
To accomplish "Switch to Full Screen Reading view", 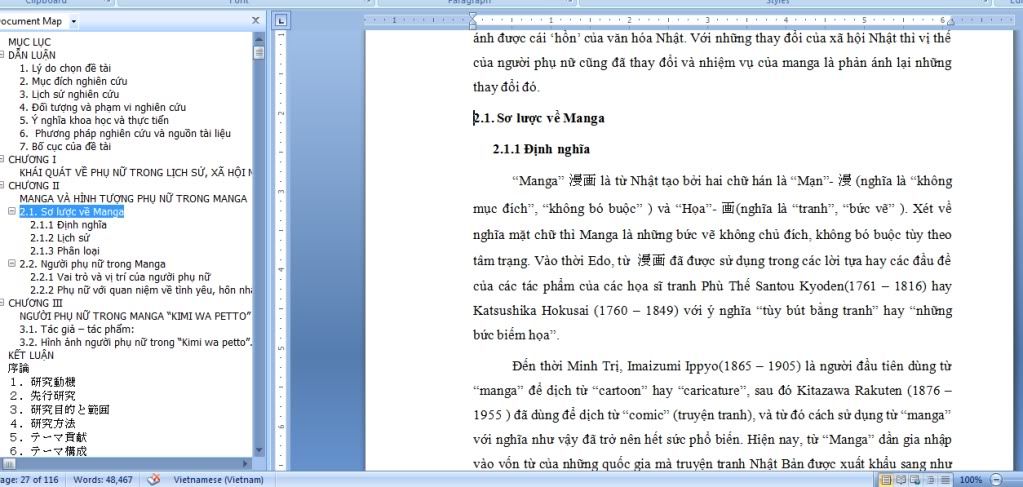I will pos(900,480).
